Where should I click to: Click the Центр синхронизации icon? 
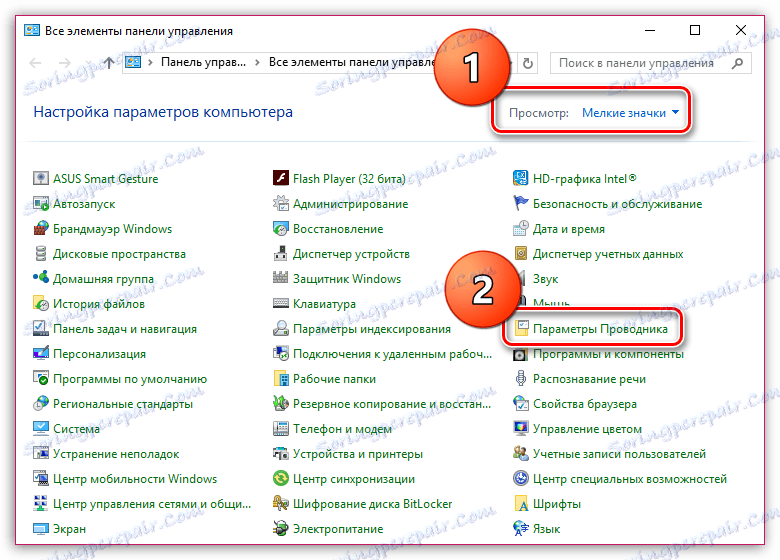pos(281,479)
